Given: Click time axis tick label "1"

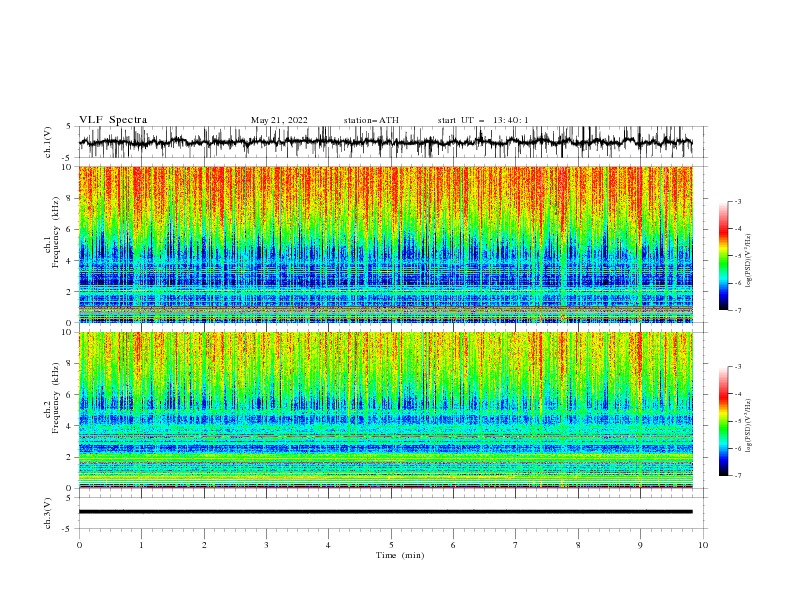Looking at the screenshot, I should coord(141,545).
